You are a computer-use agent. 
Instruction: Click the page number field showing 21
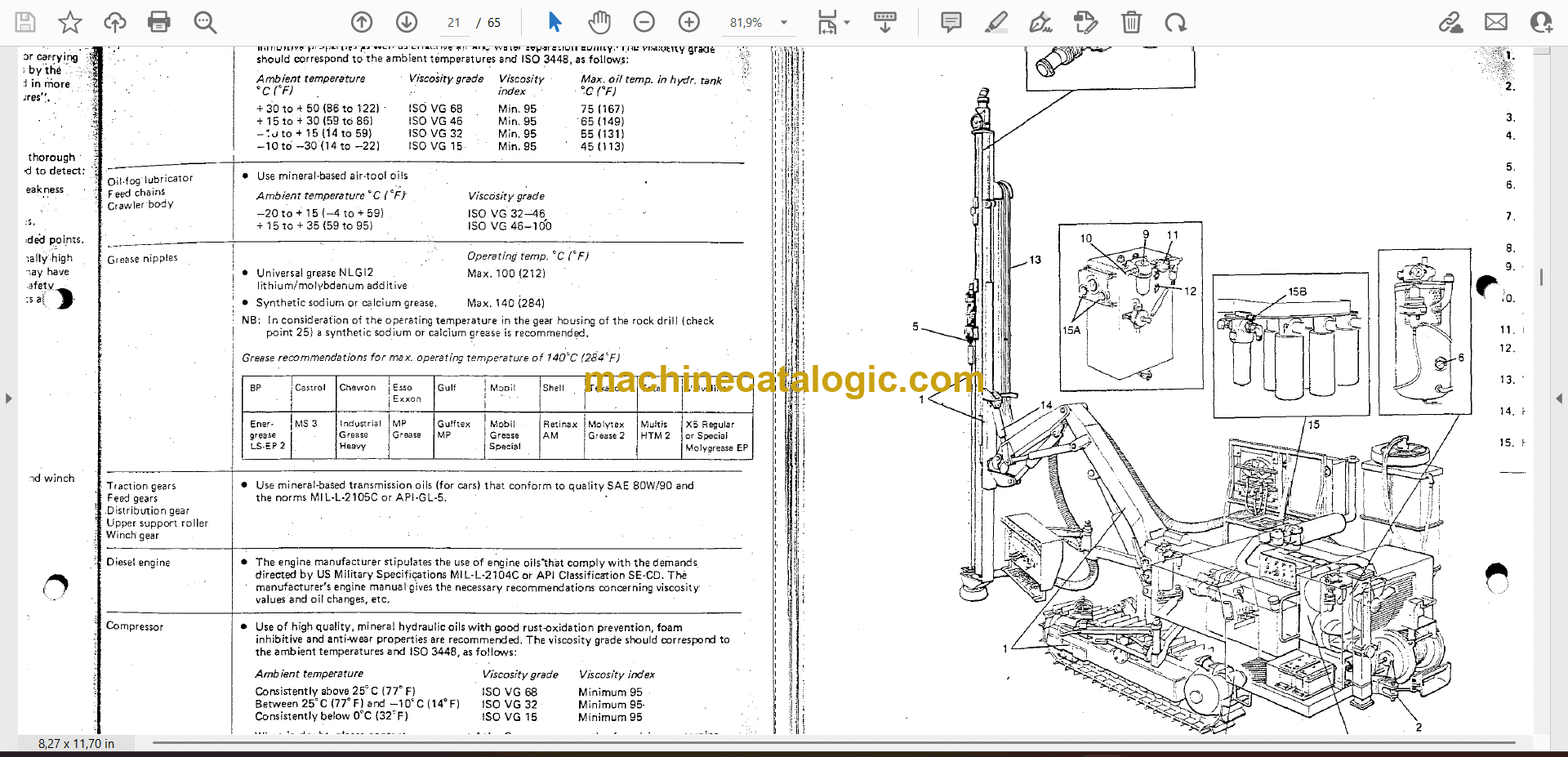pyautogui.click(x=454, y=23)
